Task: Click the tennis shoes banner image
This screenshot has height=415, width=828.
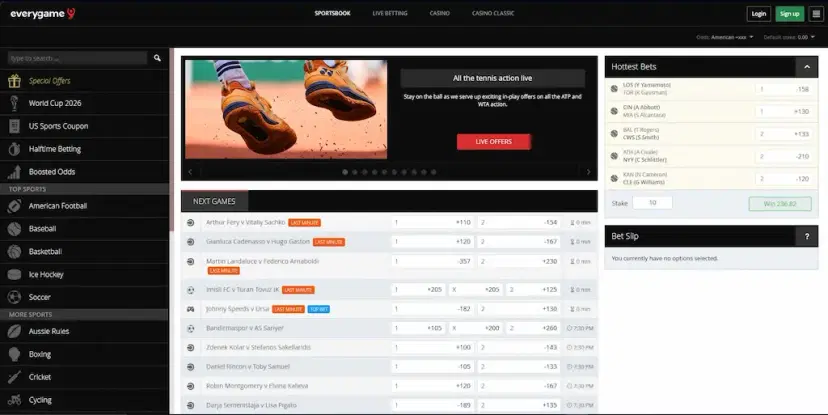Action: [x=286, y=109]
